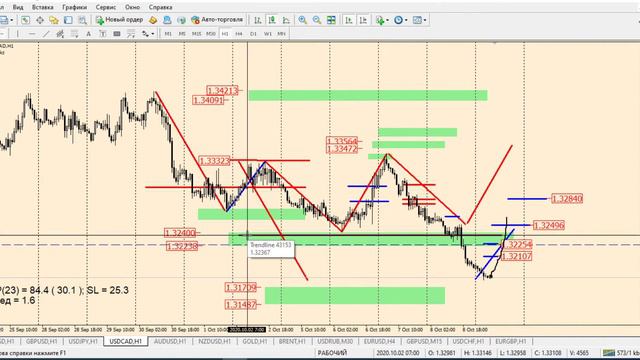Select the horizontal line drawing tool
Image resolution: width=640 pixels, height=360 pixels.
31,34
